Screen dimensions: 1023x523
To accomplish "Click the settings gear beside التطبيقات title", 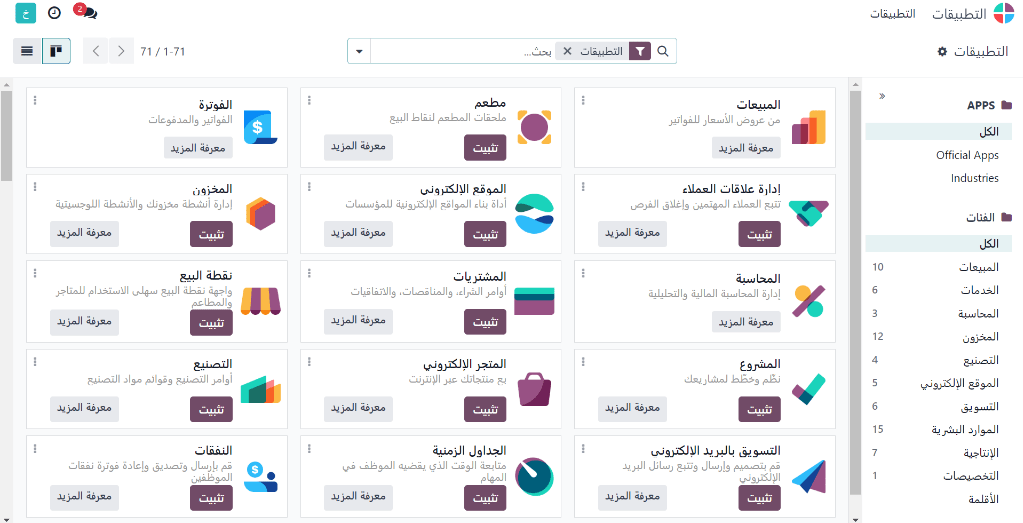I will click(x=942, y=51).
